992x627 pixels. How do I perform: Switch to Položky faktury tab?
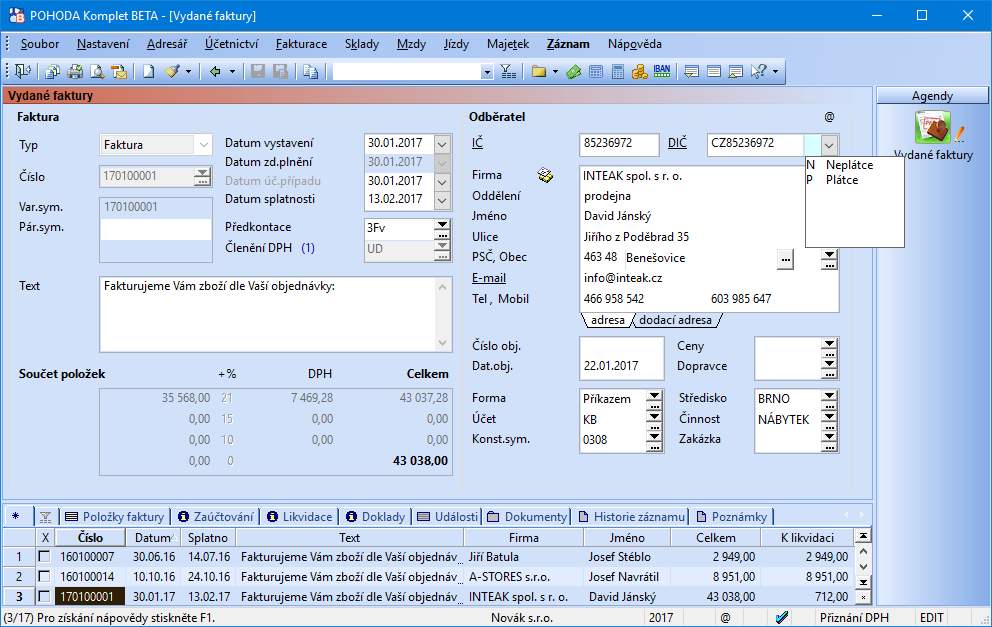point(115,517)
